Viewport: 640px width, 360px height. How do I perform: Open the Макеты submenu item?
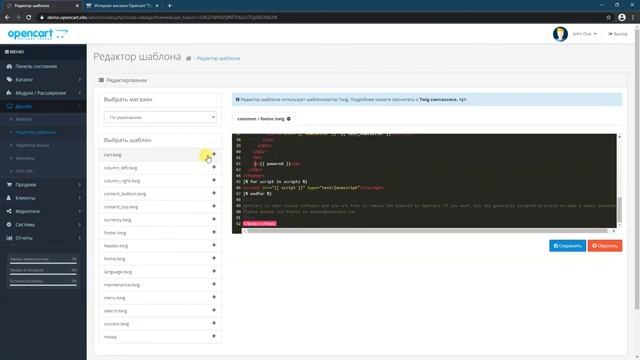click(x=24, y=119)
